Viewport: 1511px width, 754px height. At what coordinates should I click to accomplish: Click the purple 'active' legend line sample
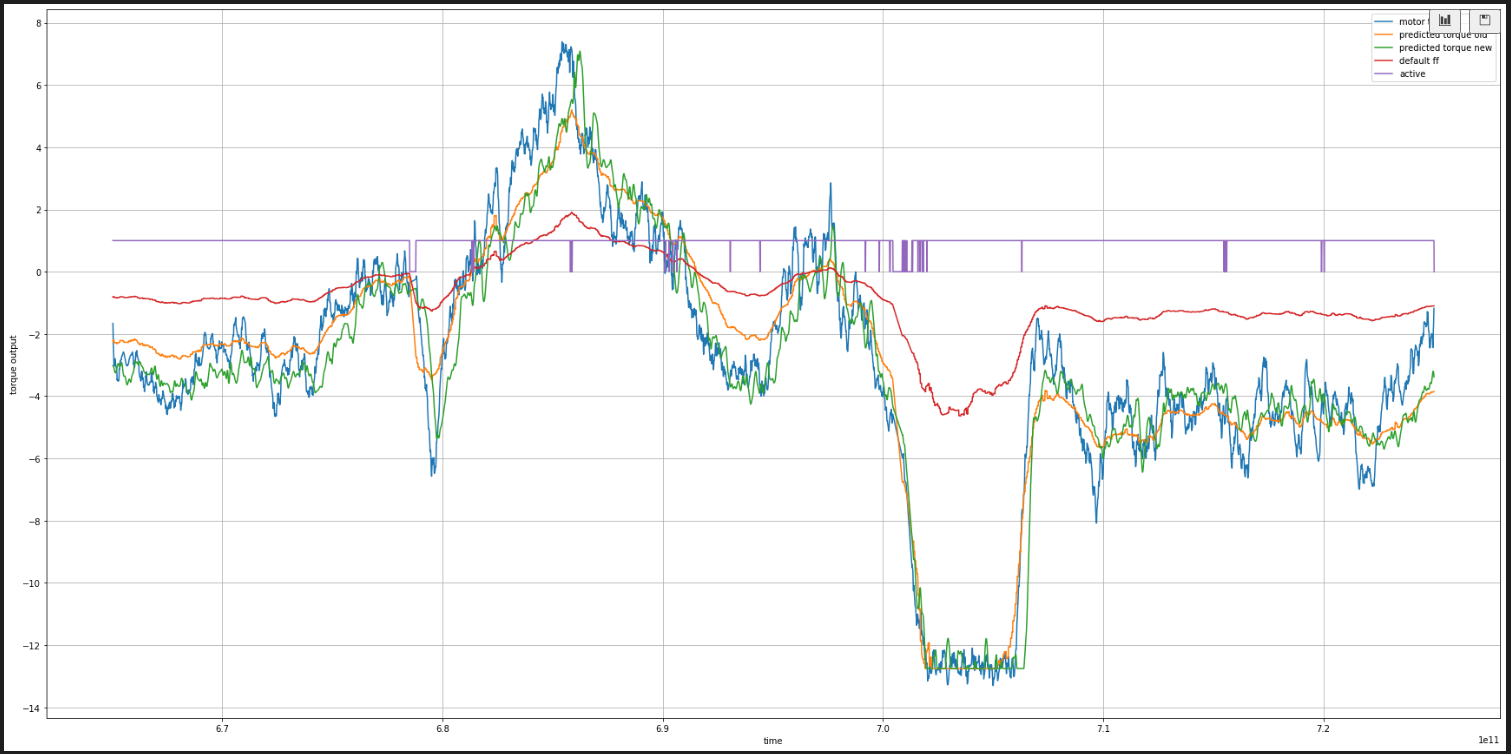(1384, 74)
